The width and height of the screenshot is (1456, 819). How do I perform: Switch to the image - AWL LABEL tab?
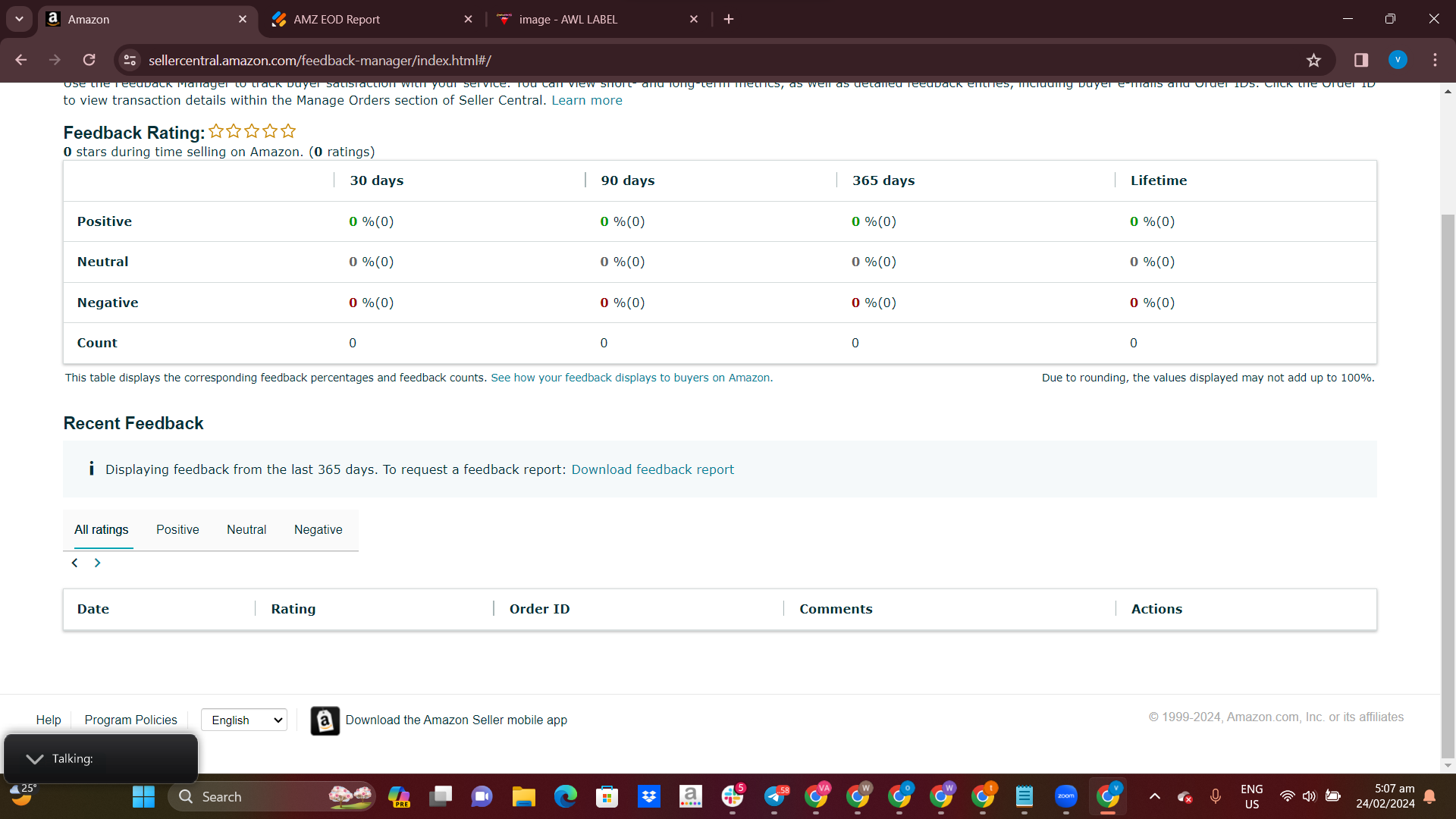[x=598, y=19]
